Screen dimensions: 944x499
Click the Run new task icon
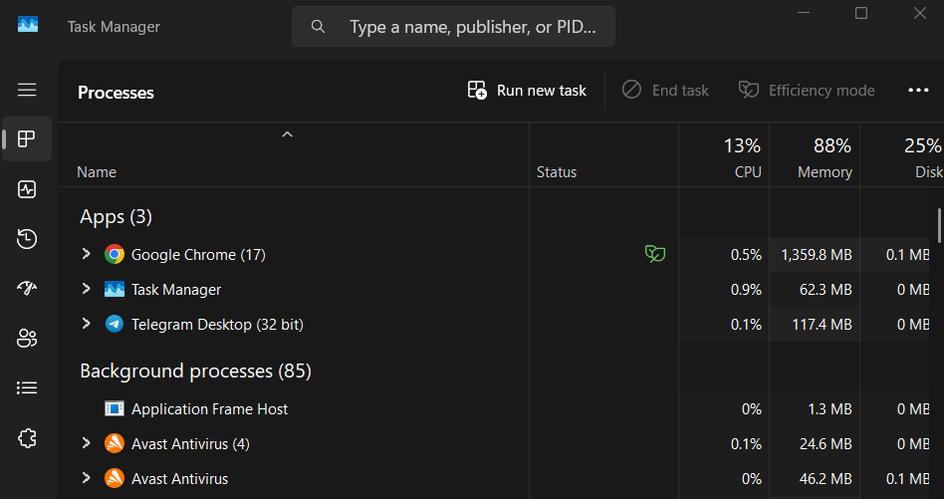(x=477, y=90)
